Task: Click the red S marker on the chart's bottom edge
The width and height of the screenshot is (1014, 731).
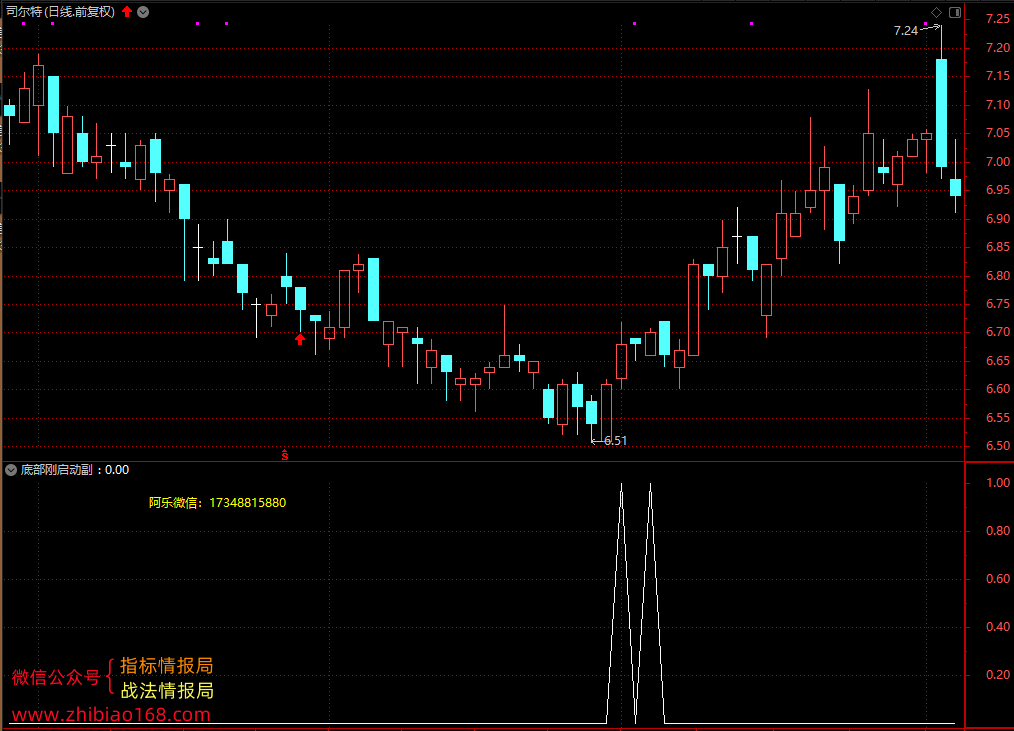Action: [x=285, y=455]
